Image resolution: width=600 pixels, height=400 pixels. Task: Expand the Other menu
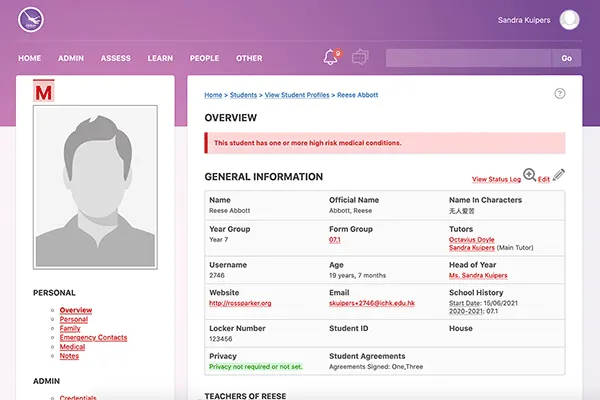point(249,58)
